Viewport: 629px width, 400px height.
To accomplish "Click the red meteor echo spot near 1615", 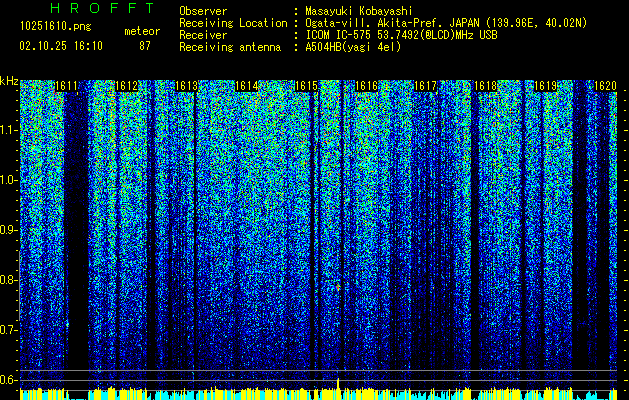I will [x=338, y=287].
